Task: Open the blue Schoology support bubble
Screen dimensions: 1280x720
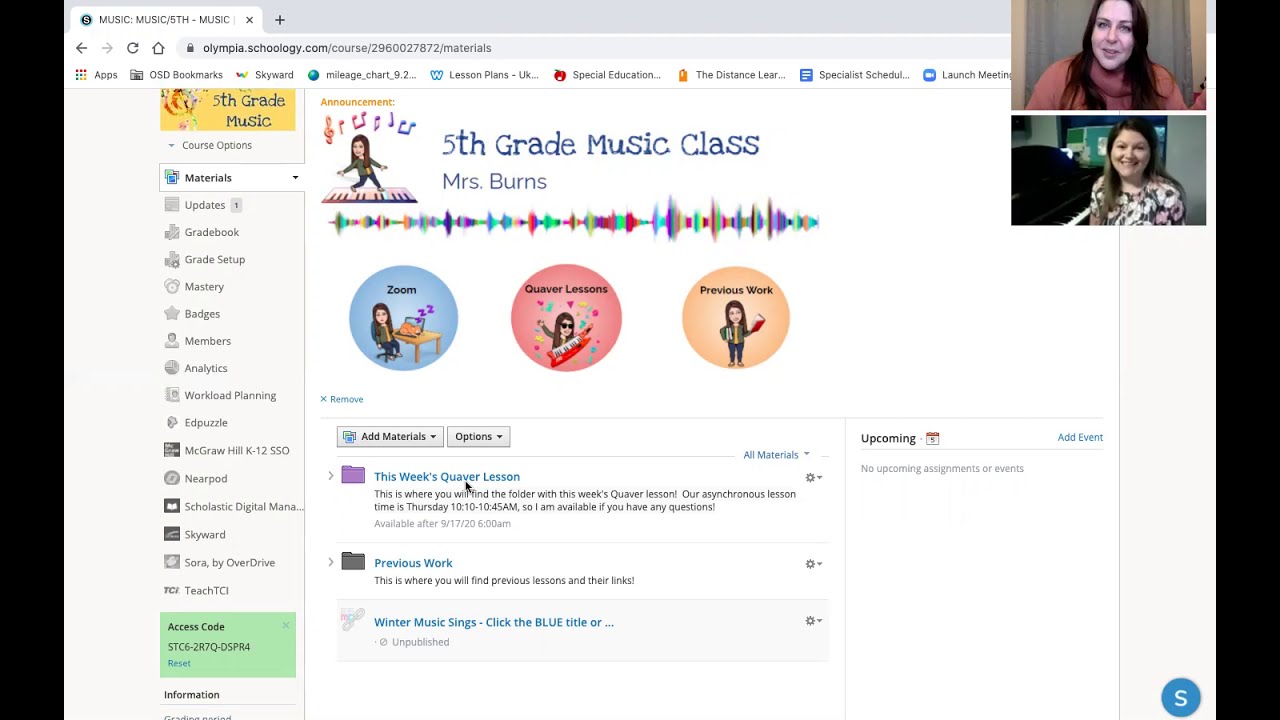Action: click(1181, 698)
